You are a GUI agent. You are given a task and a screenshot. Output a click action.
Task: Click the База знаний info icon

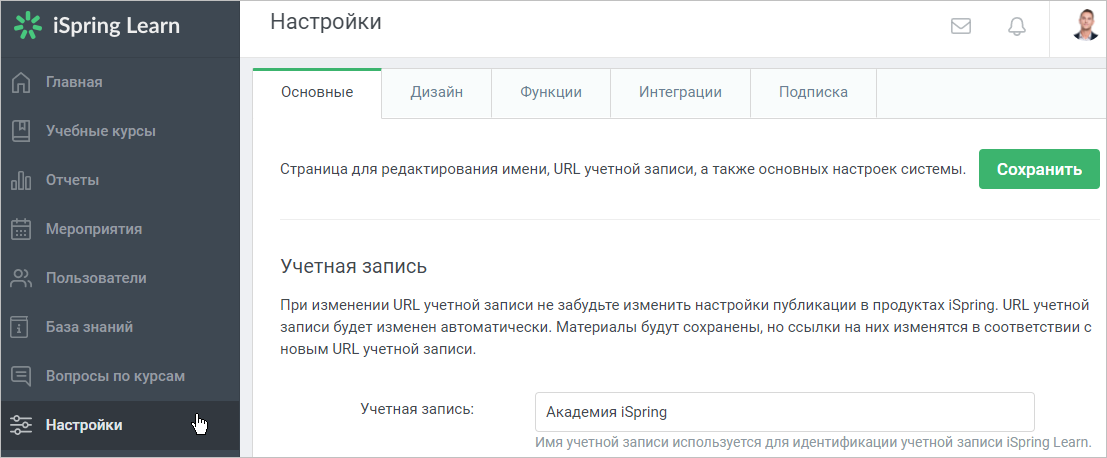pos(22,327)
